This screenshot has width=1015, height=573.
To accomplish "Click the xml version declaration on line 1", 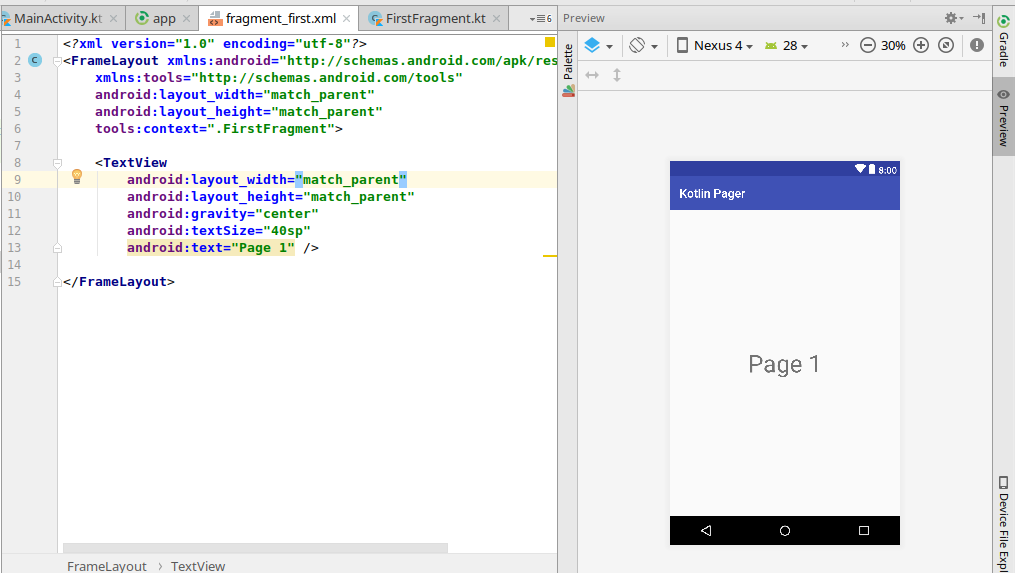I will coord(215,44).
